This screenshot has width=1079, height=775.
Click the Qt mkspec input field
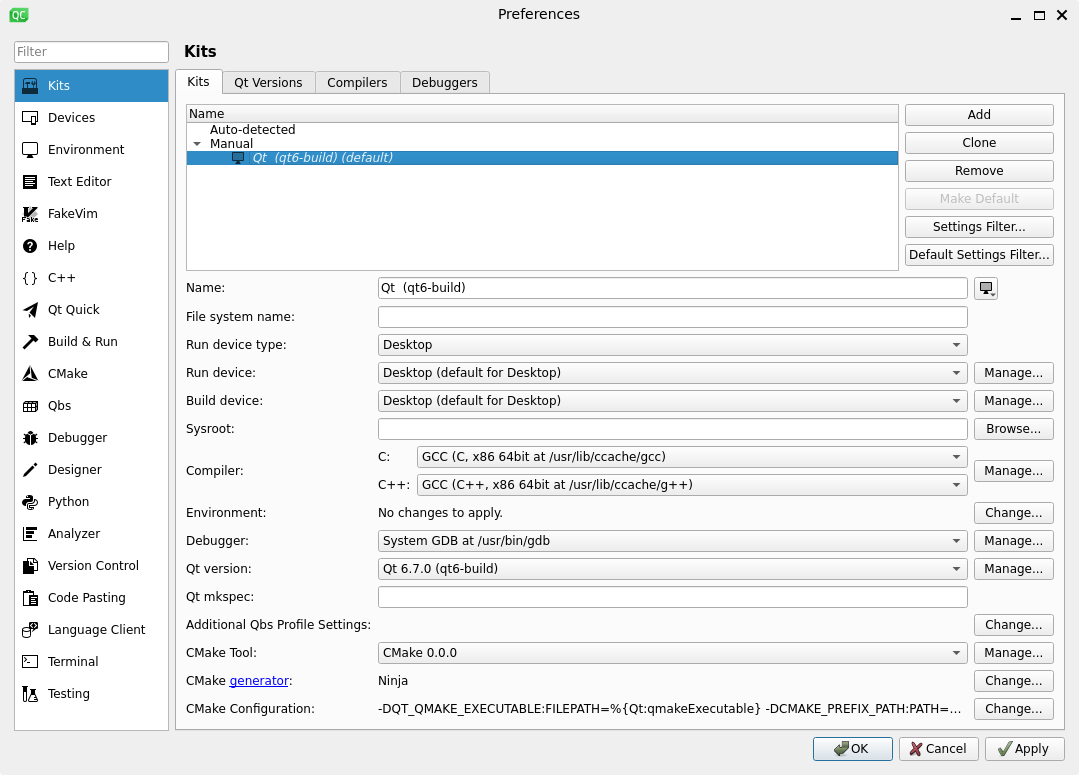(x=672, y=597)
